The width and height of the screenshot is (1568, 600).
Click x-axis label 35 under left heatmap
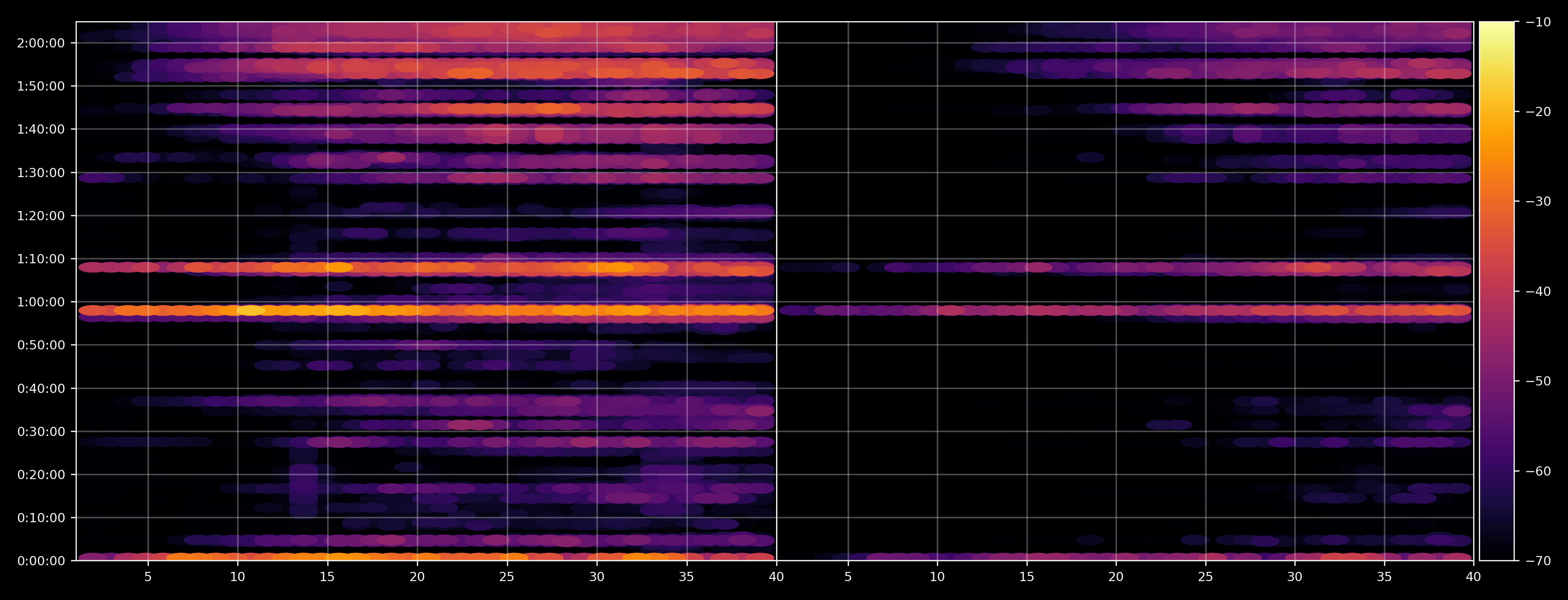pos(686,577)
